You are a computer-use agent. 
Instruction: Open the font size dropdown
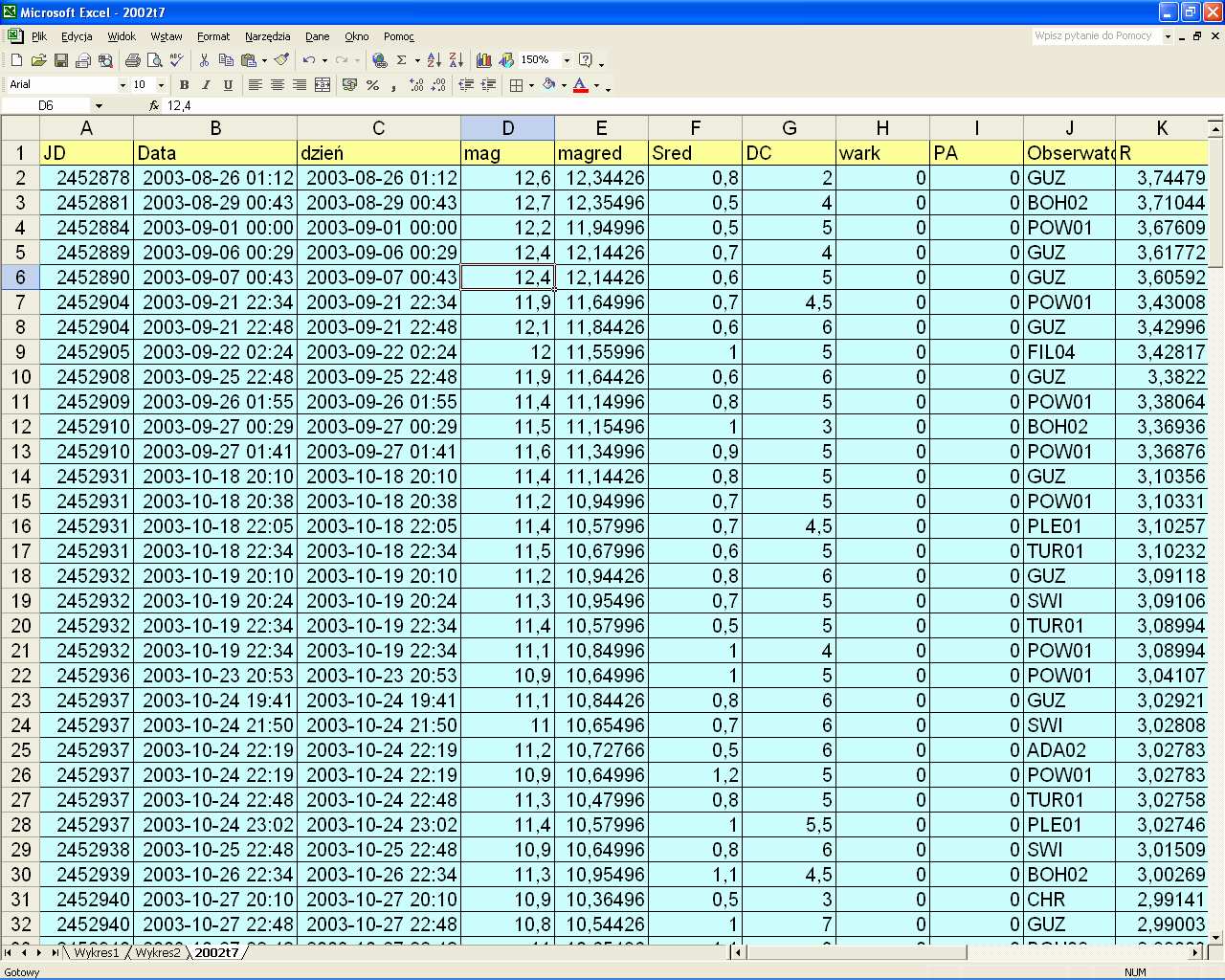point(161,85)
